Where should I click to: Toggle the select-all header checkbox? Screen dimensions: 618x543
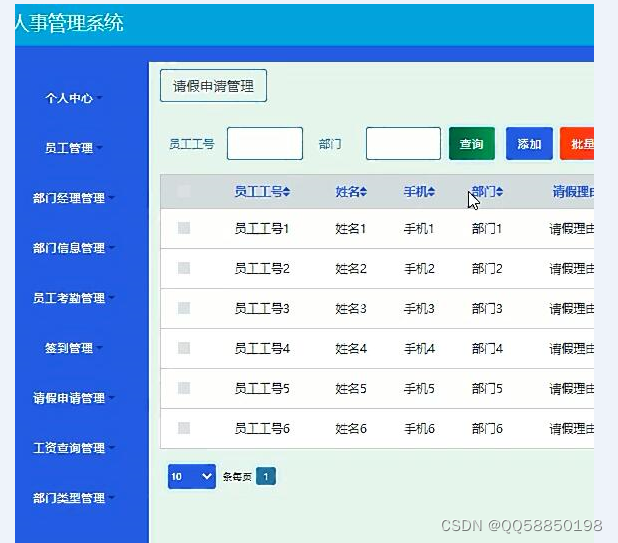coord(184,192)
